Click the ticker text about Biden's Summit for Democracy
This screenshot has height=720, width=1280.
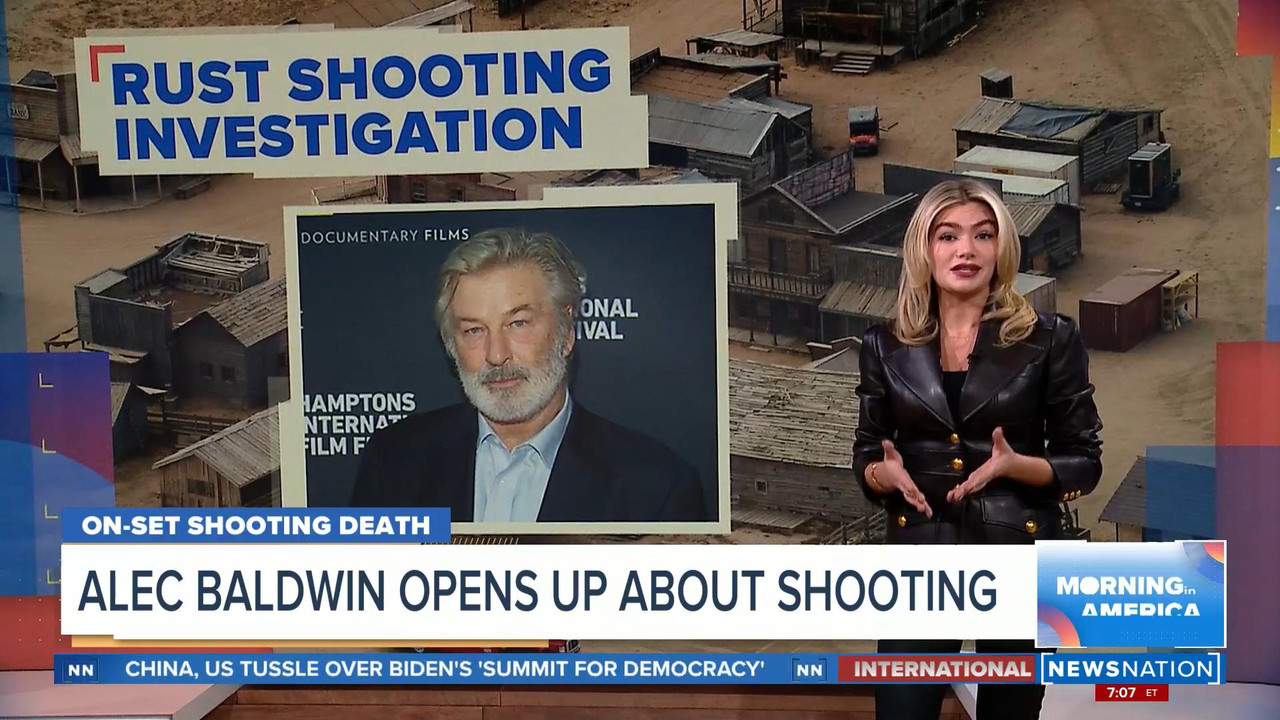tap(444, 669)
